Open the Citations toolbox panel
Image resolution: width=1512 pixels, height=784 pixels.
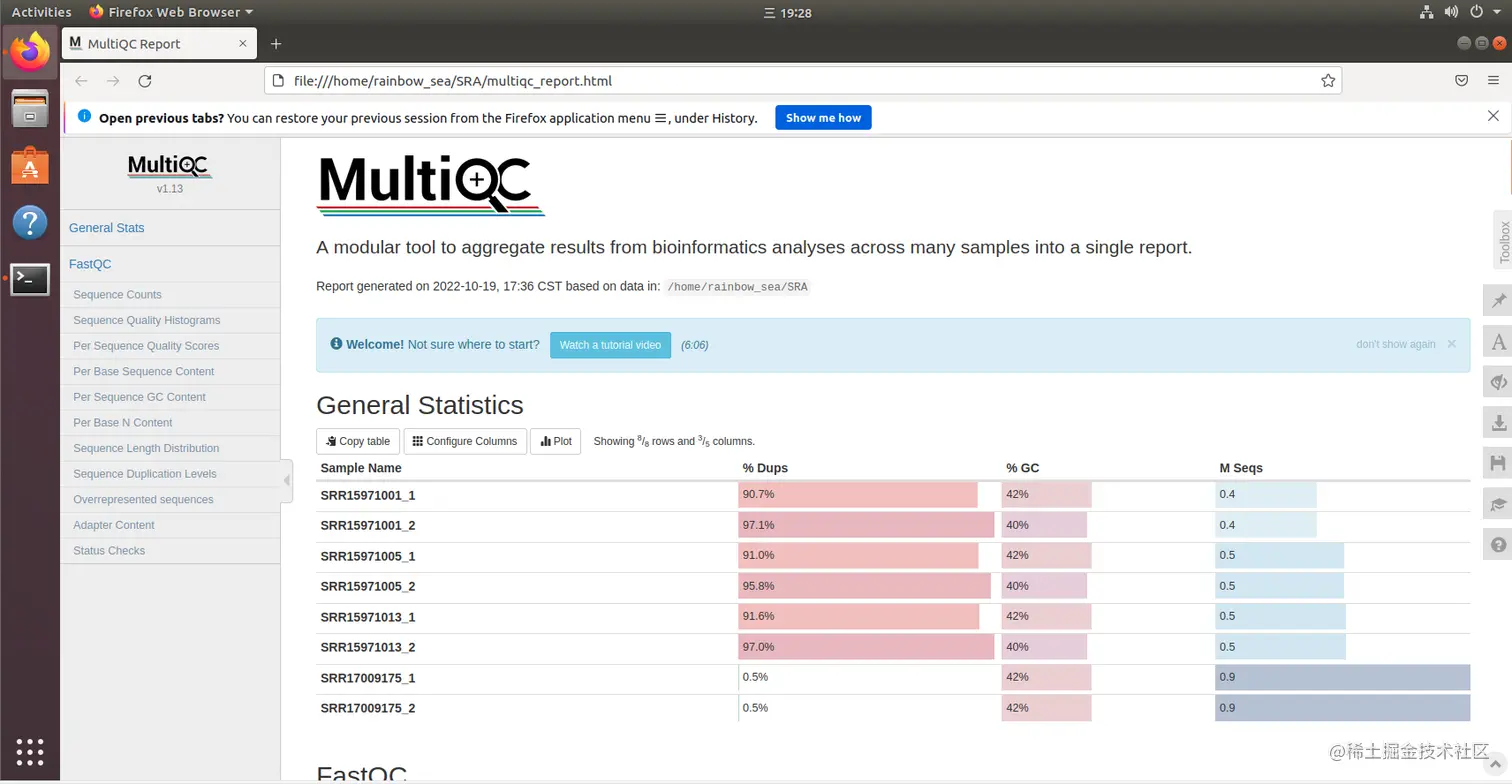[x=1497, y=504]
